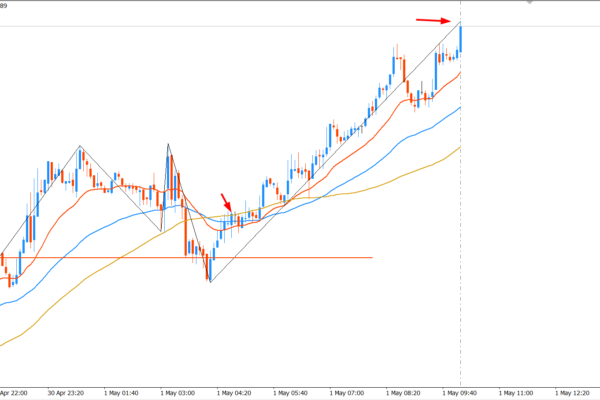Click the latest tall blue candlestick

click(460, 38)
